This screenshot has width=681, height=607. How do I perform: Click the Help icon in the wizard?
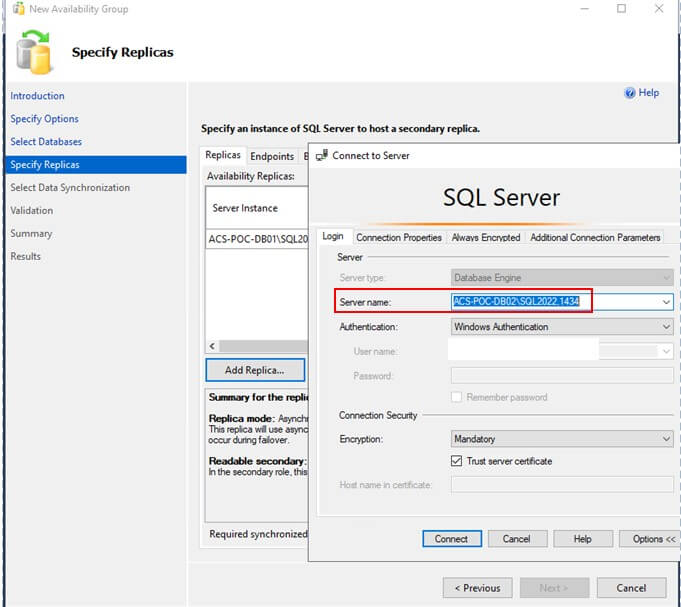(x=630, y=92)
